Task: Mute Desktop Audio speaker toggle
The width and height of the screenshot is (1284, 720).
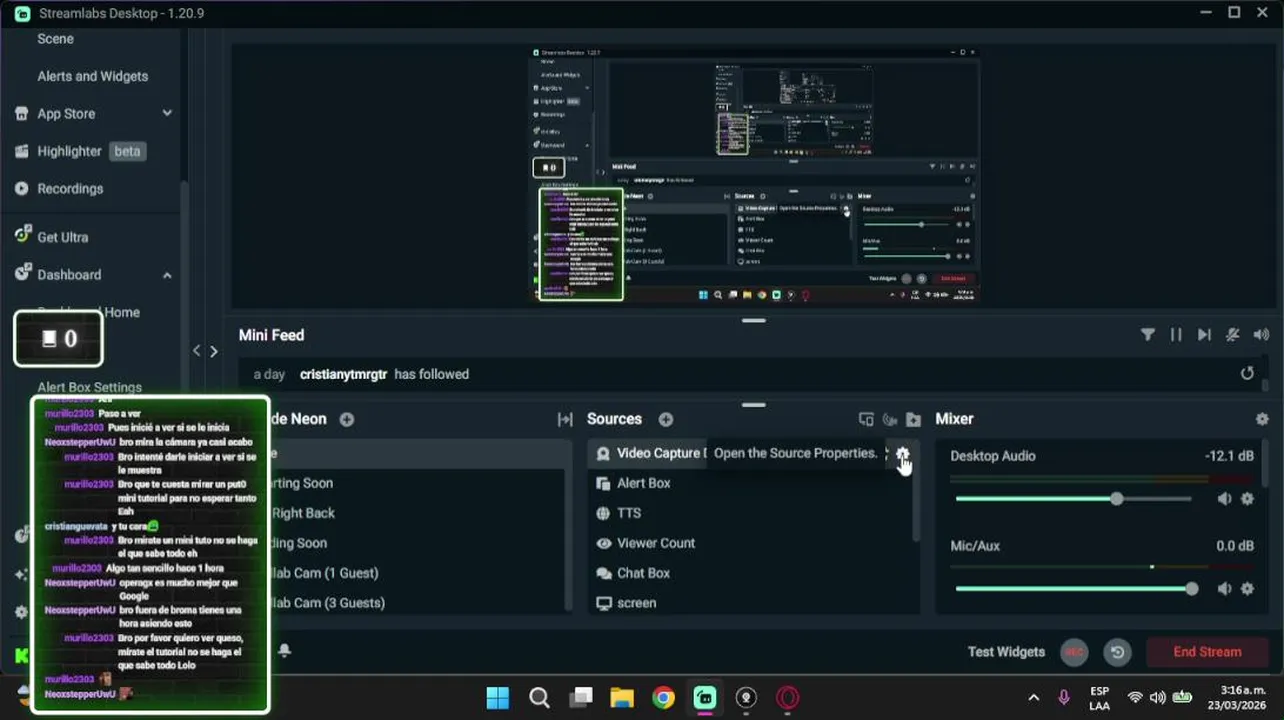Action: pos(1224,499)
